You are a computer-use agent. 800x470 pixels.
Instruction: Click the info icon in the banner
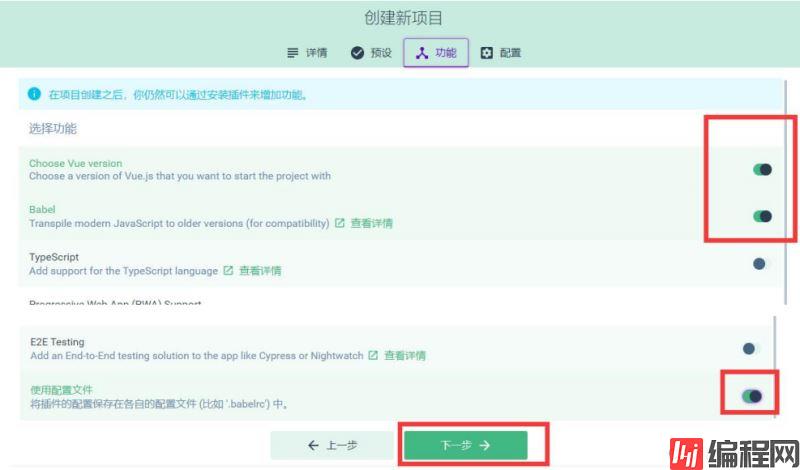point(35,95)
